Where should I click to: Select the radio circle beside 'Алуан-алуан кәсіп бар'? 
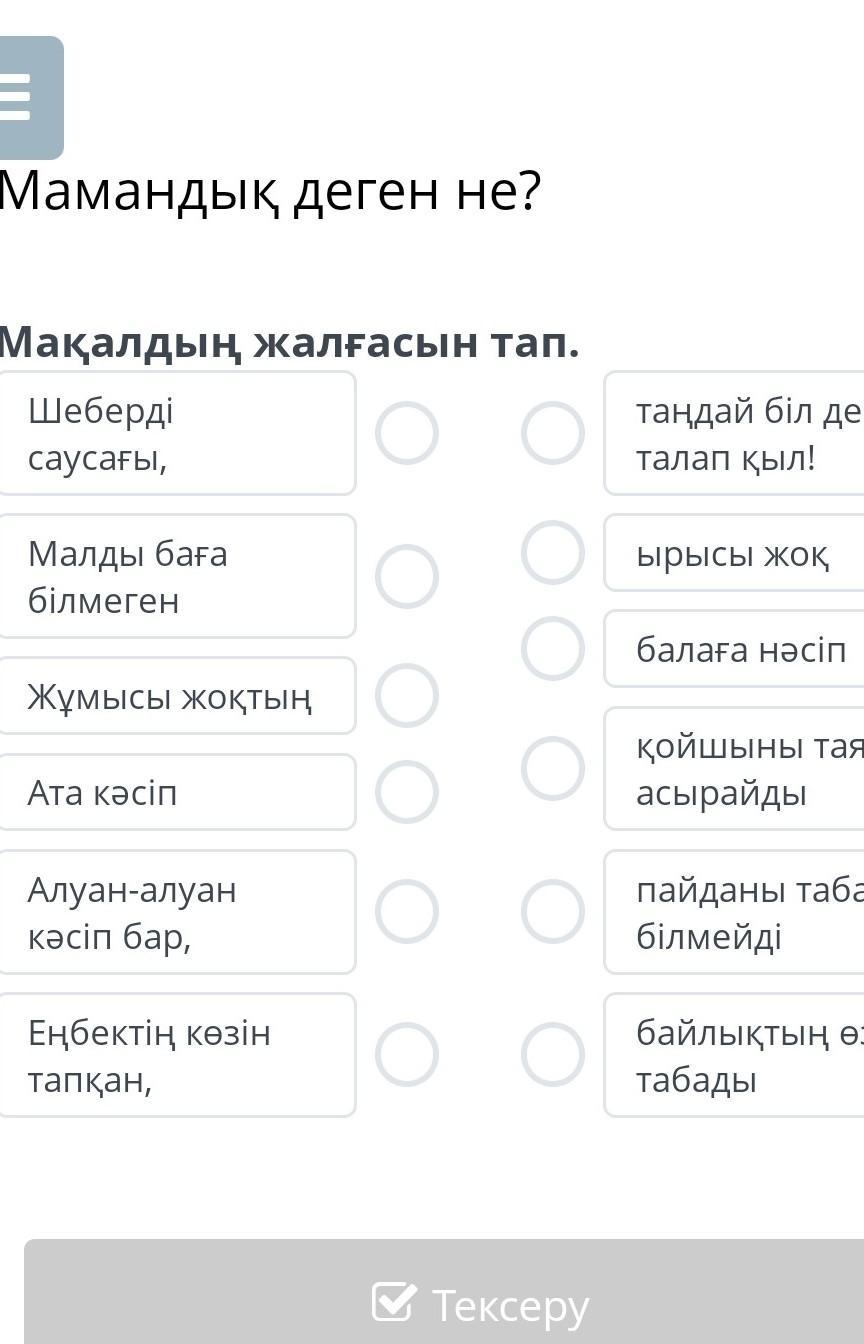pyautogui.click(x=407, y=912)
